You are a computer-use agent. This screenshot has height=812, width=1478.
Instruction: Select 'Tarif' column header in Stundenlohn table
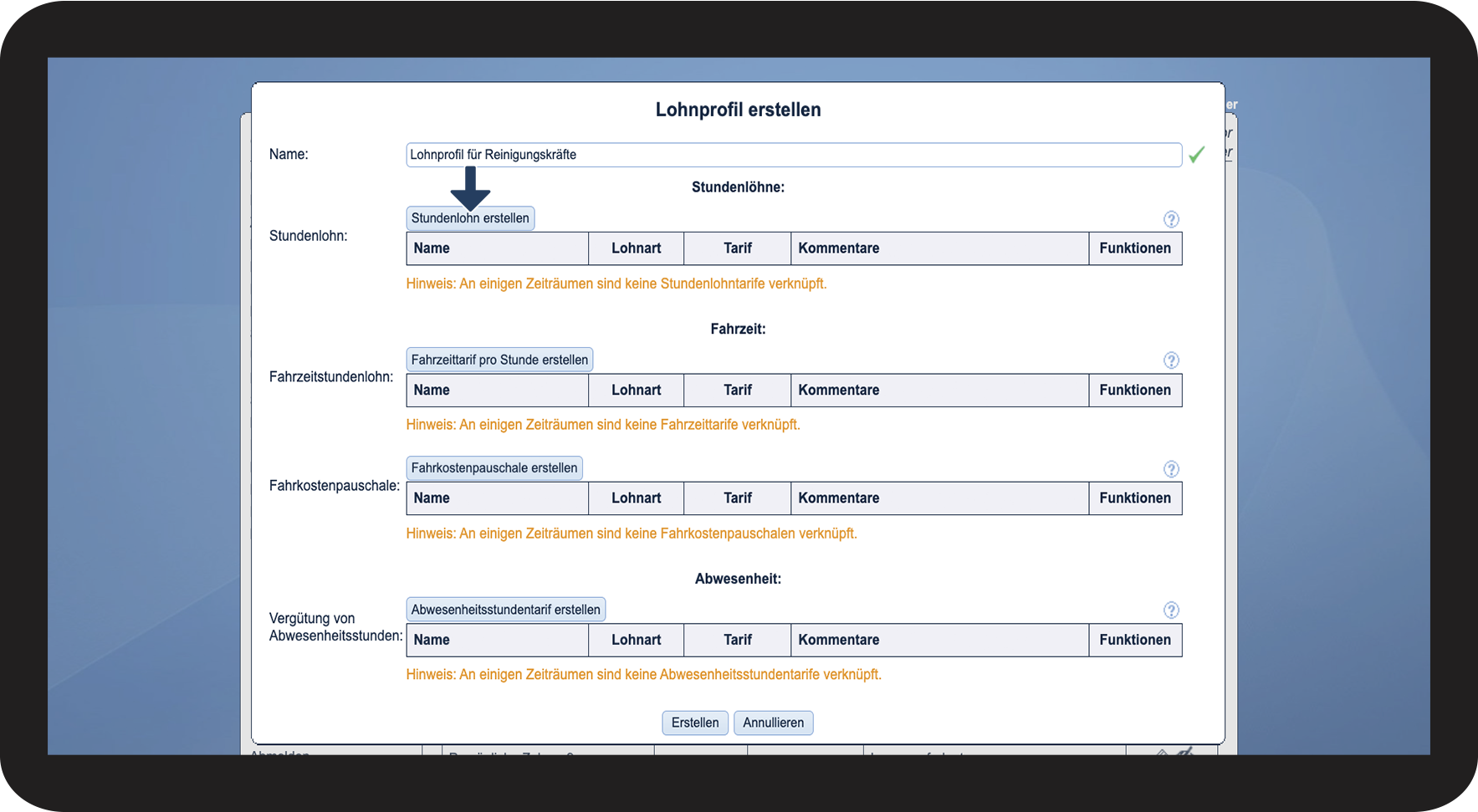[x=738, y=248]
